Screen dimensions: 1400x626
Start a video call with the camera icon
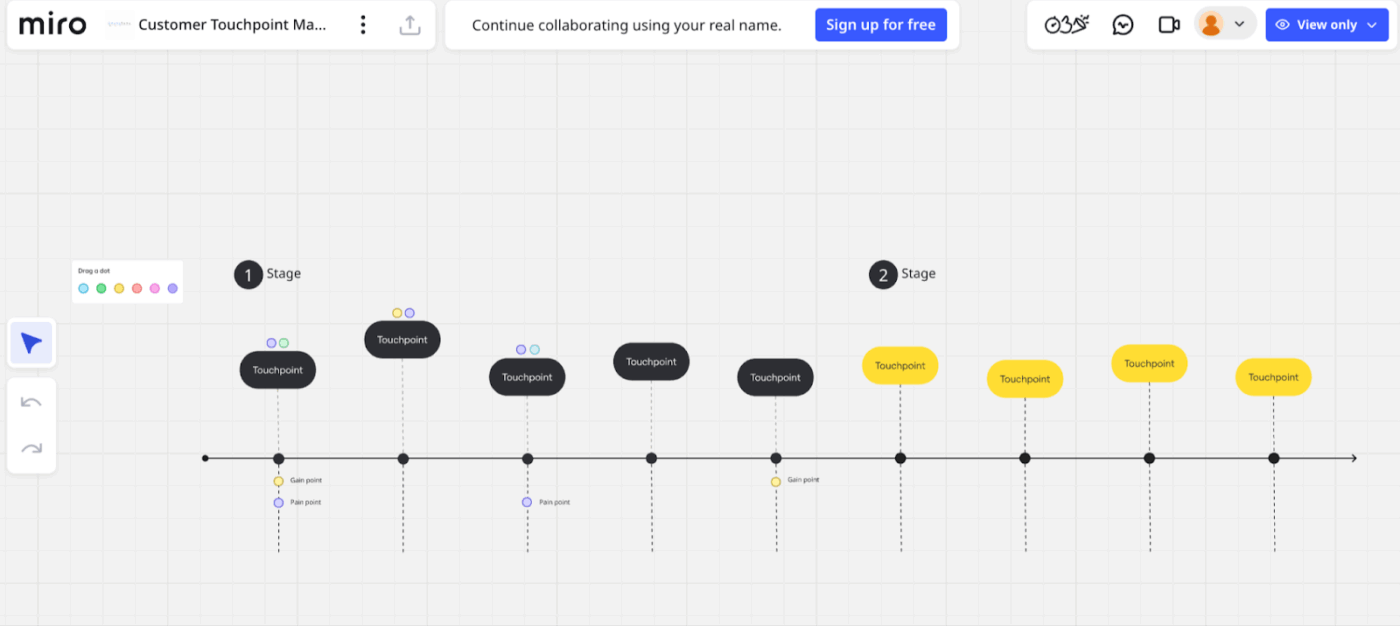click(1169, 23)
